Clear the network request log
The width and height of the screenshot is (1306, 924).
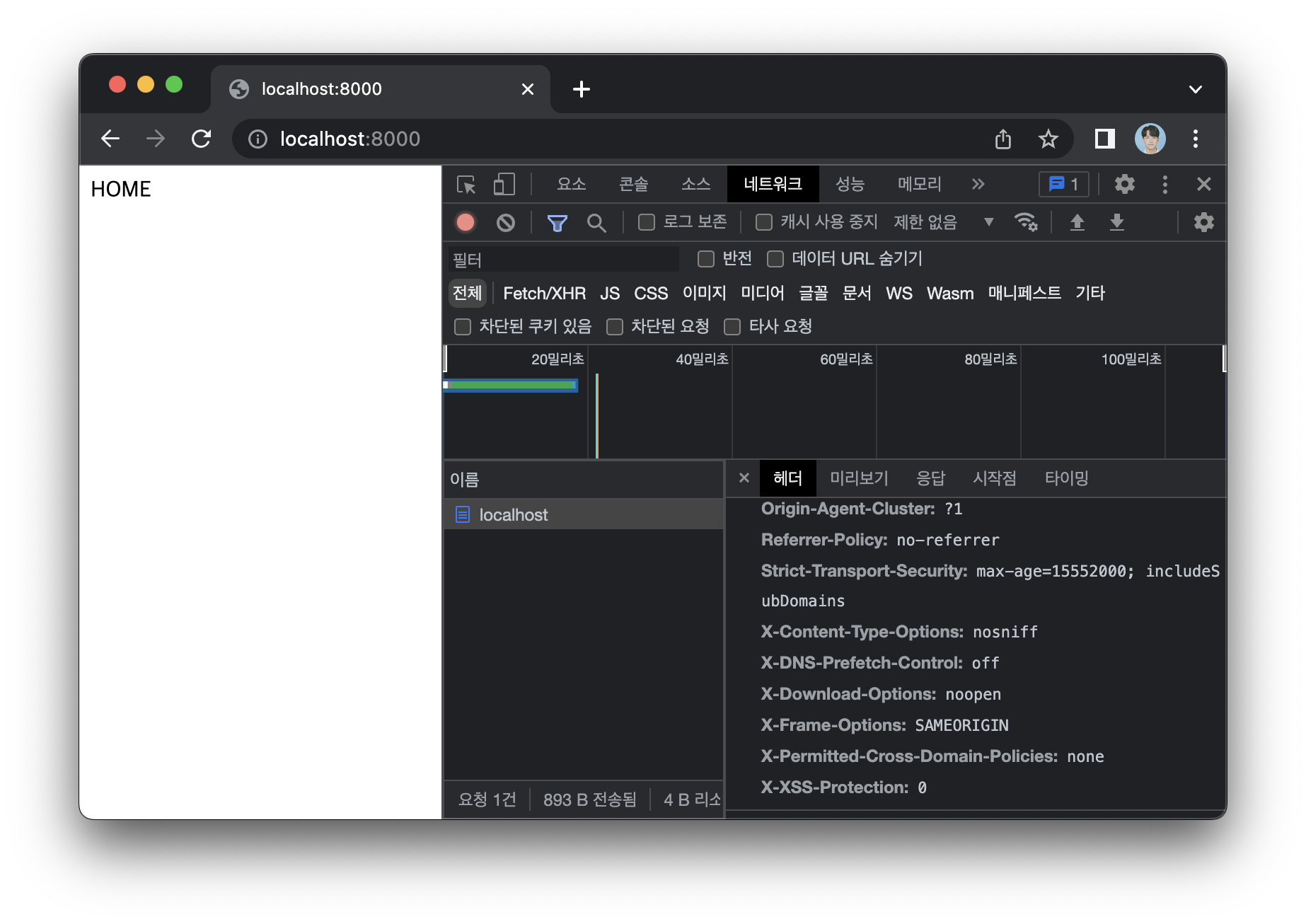tap(505, 222)
